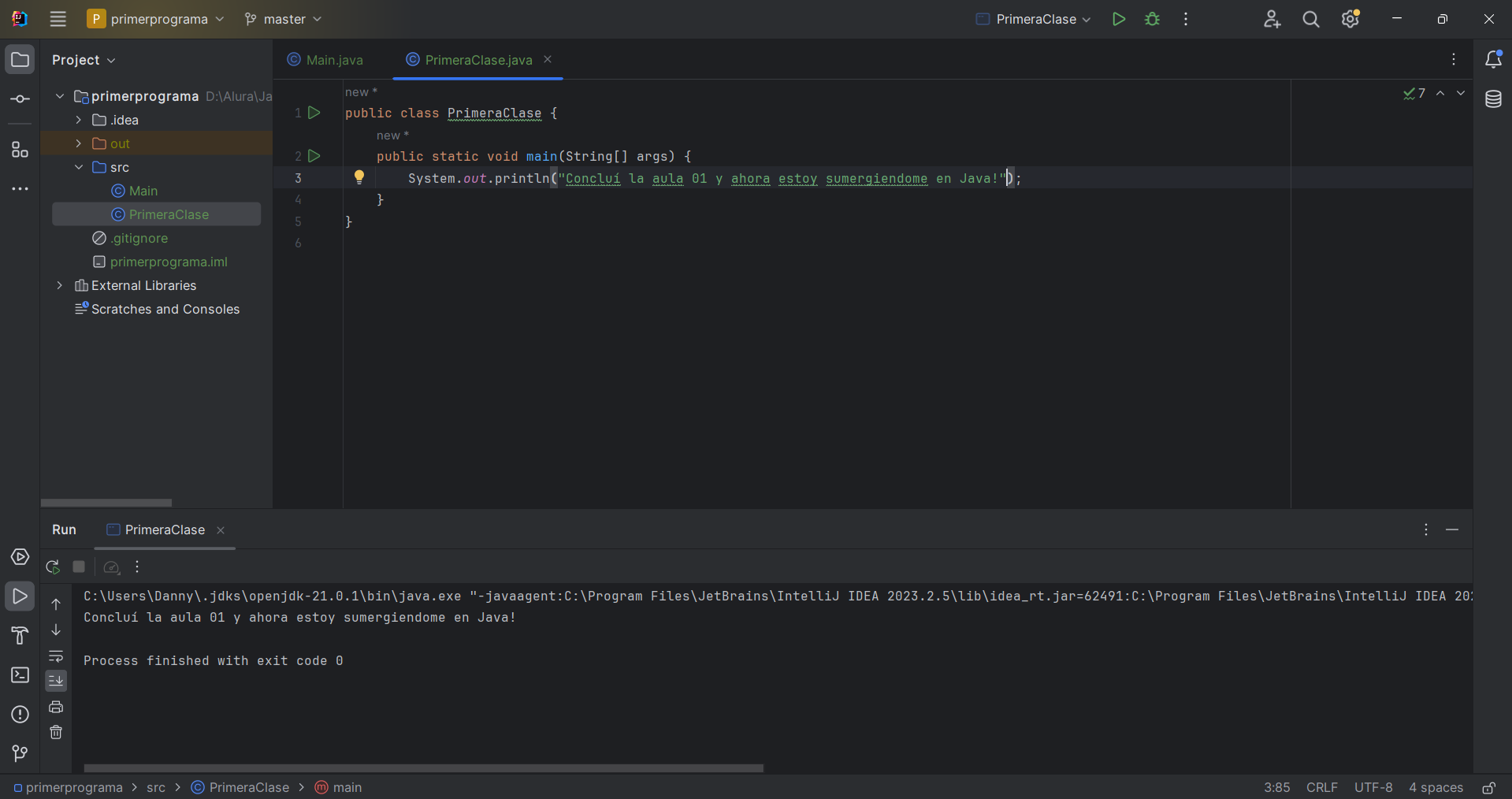Go to next highlighted problem arrow
1512x799 pixels.
[1461, 93]
